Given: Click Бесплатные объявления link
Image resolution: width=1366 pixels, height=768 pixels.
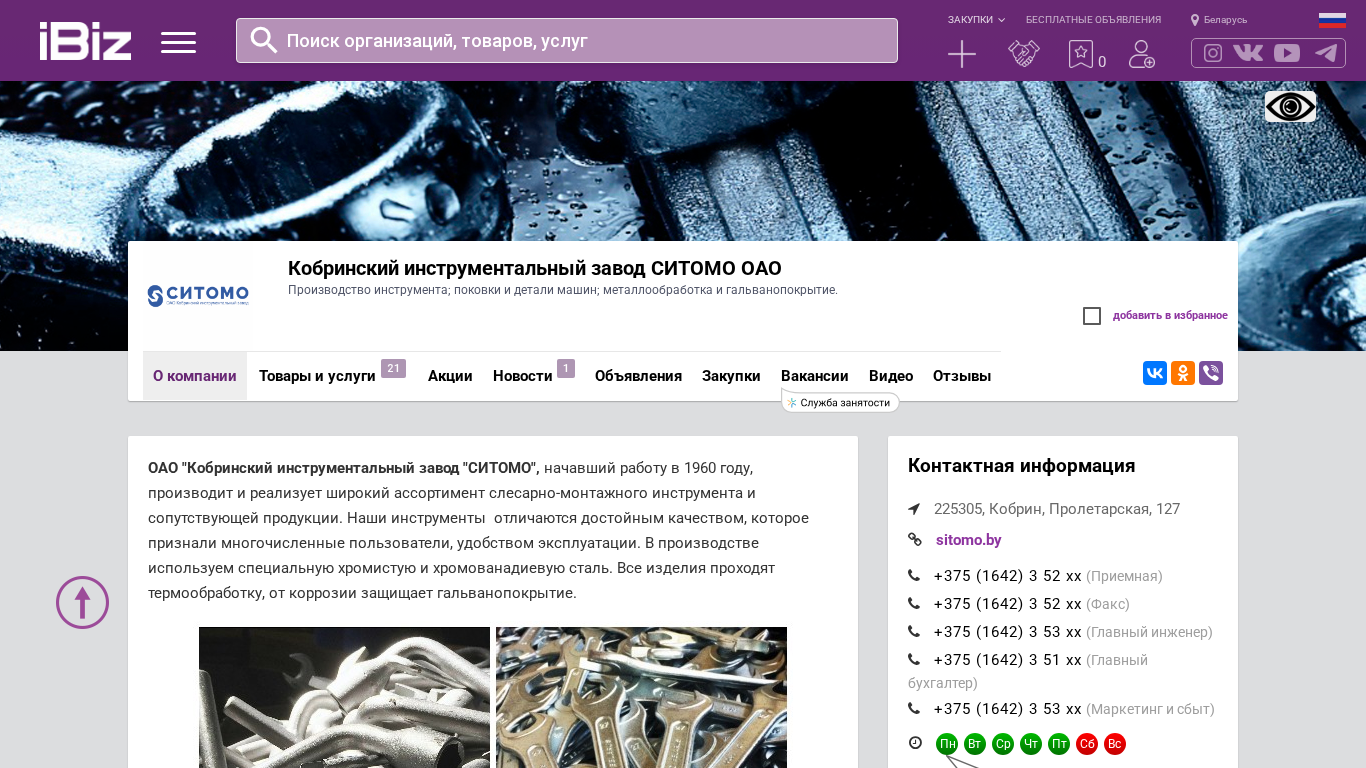Looking at the screenshot, I should pos(1093,20).
